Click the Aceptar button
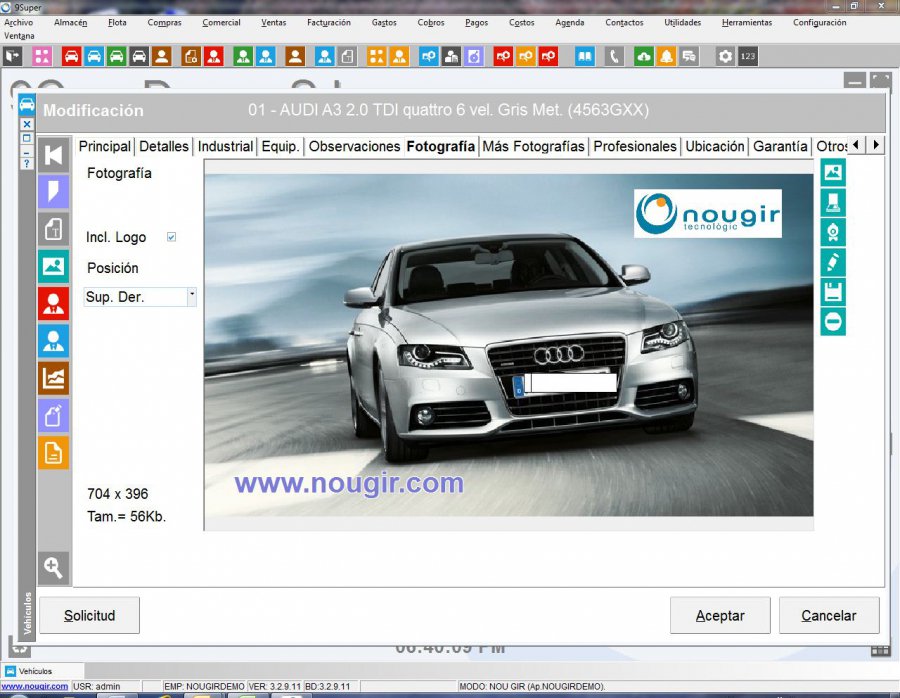The height and width of the screenshot is (698, 900). tap(720, 615)
